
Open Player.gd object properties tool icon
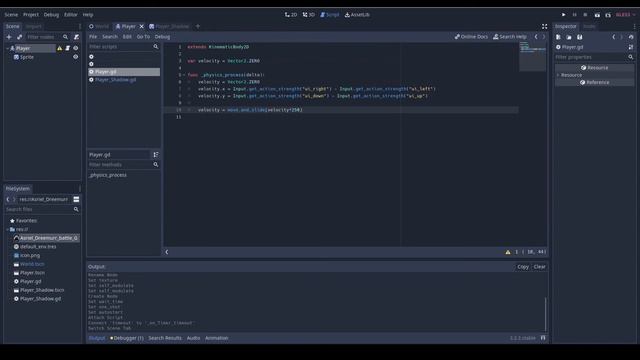tap(631, 47)
